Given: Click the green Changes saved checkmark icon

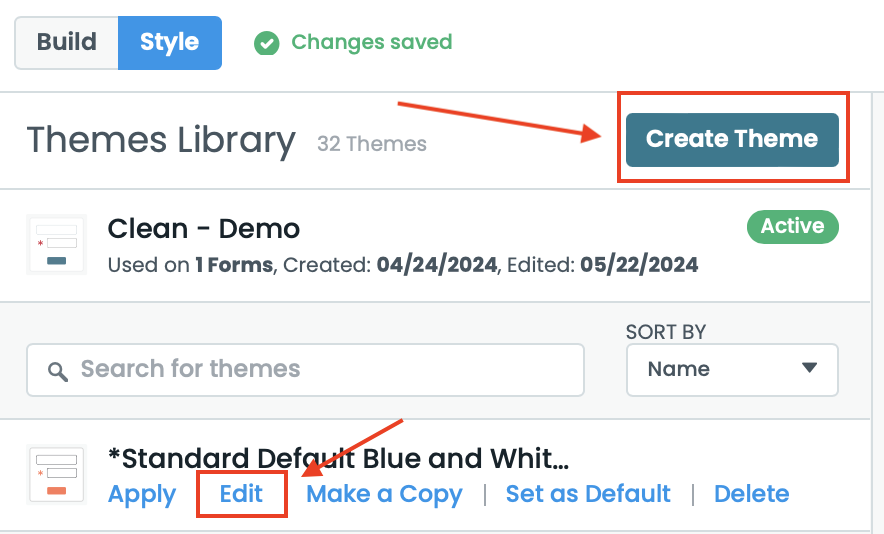Looking at the screenshot, I should coord(266,43).
